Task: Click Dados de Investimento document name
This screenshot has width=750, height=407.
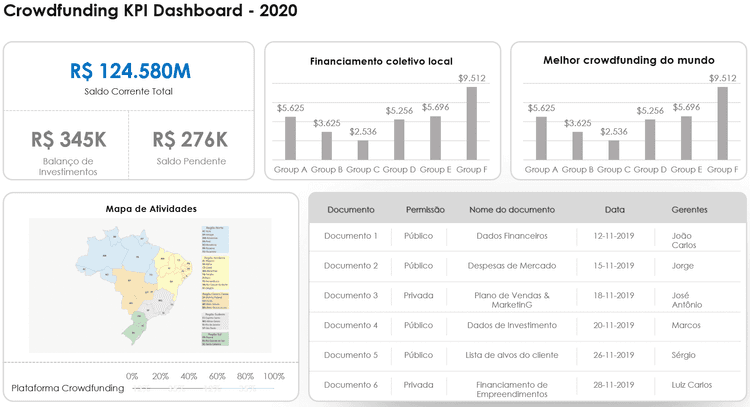Action: pos(512,325)
